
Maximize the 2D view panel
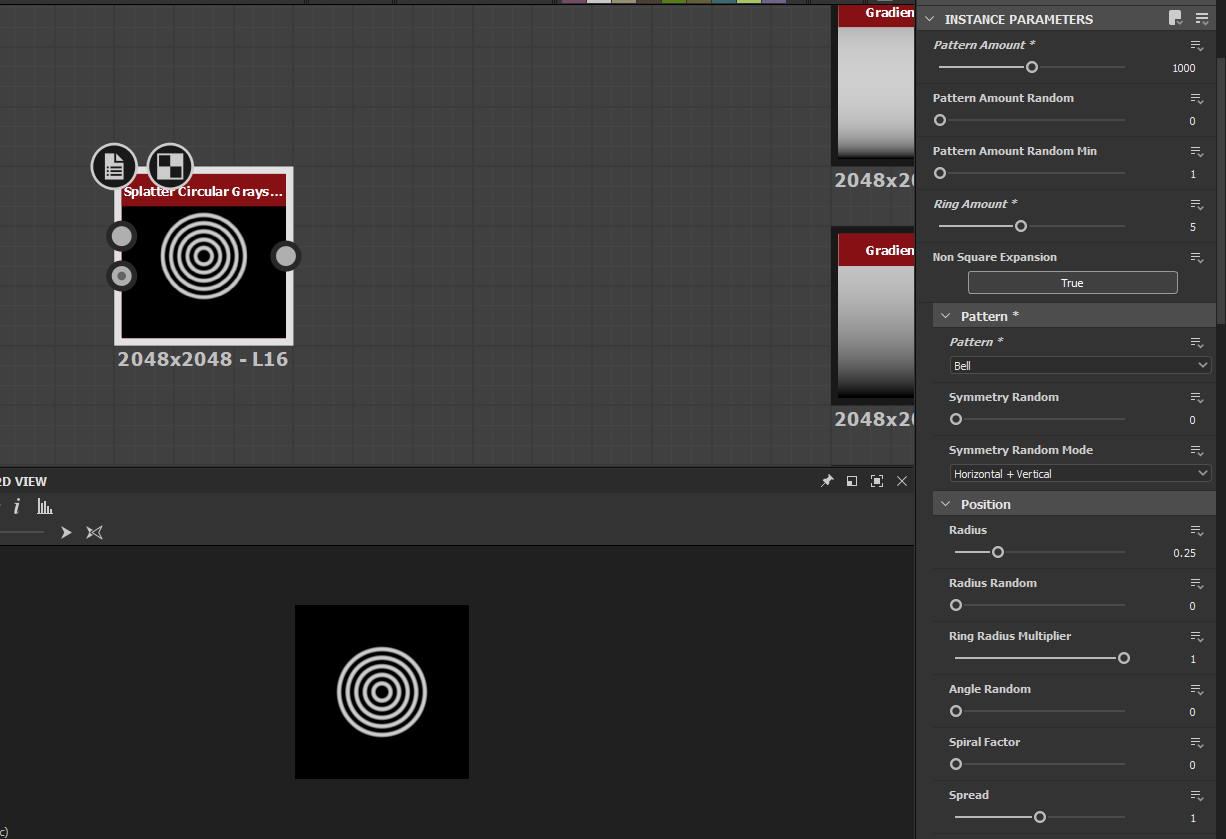[x=877, y=481]
